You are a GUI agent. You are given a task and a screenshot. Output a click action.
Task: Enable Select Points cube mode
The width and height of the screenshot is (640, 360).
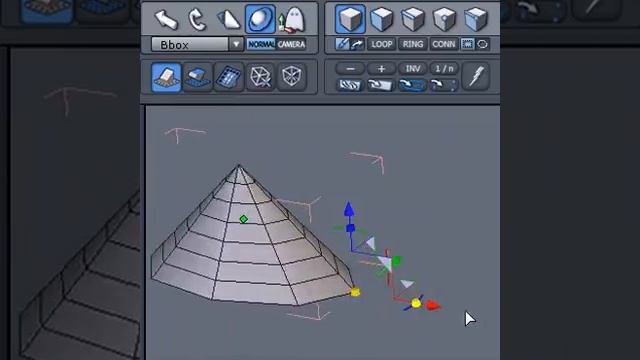444,19
